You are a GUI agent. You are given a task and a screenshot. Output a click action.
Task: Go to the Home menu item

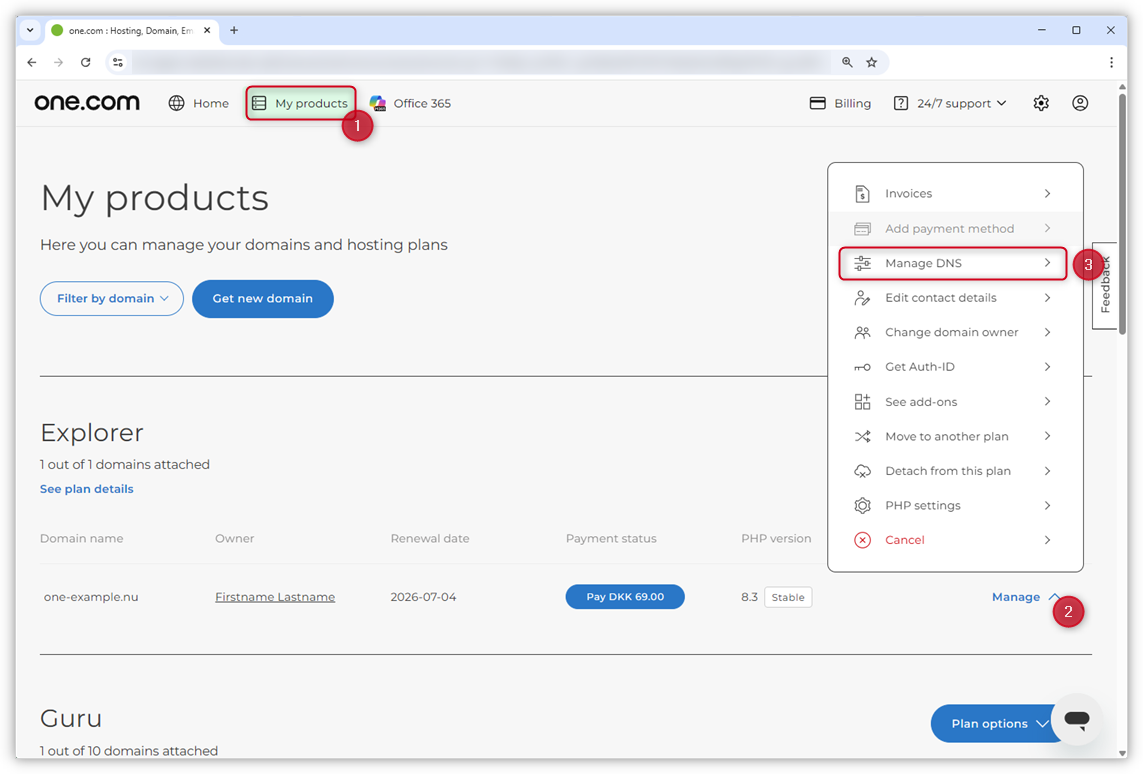tap(198, 102)
